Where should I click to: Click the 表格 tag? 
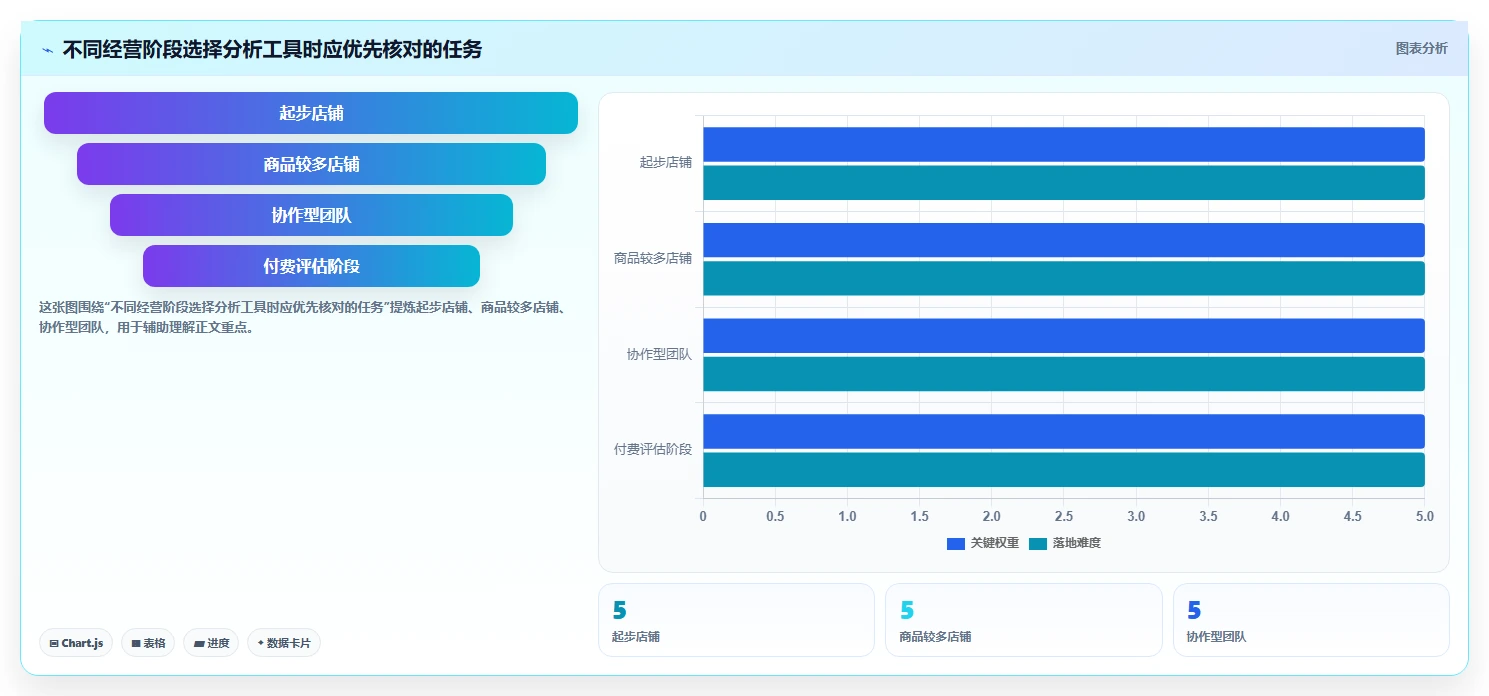point(148,643)
